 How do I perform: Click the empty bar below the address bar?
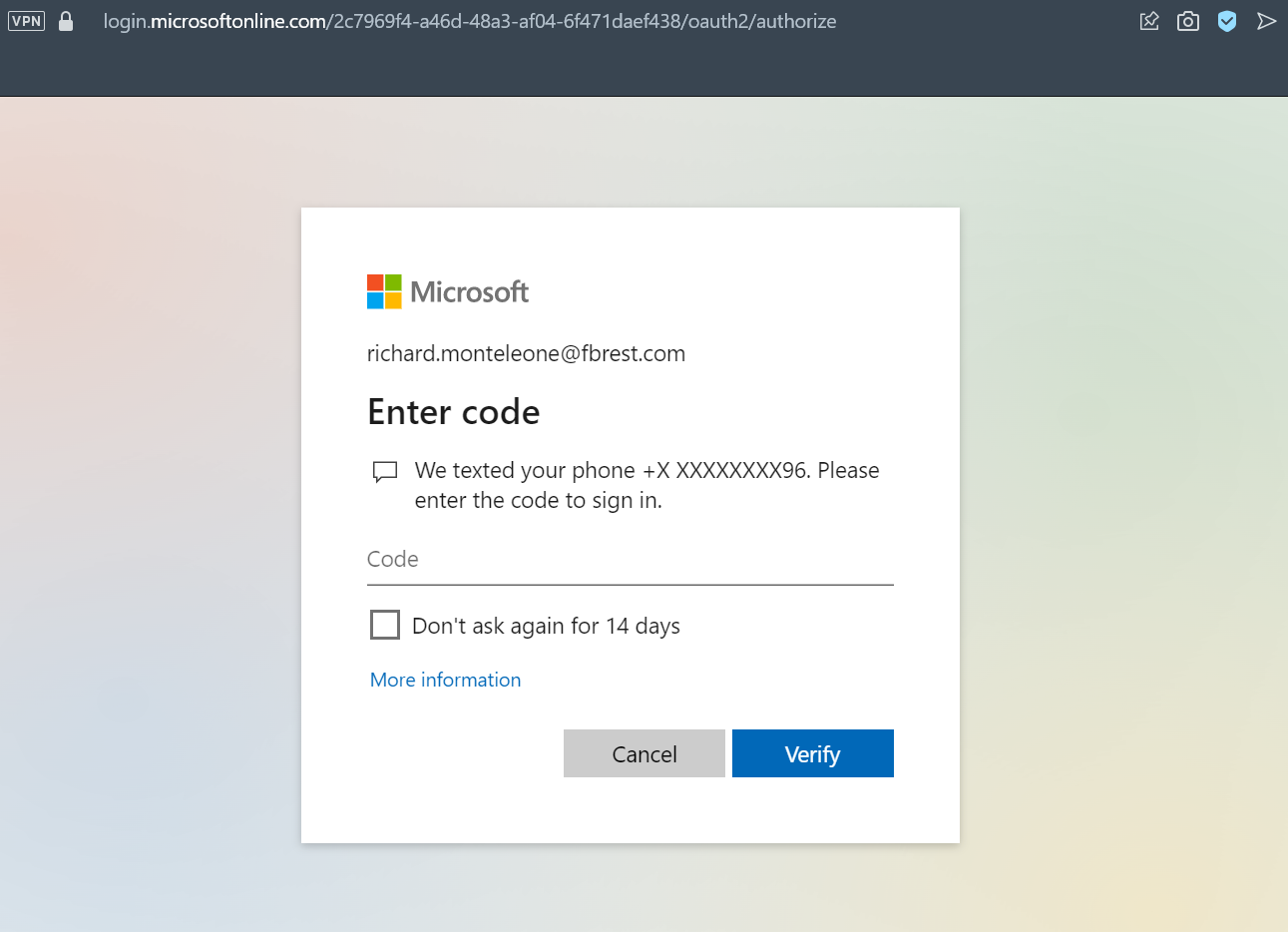click(x=644, y=70)
